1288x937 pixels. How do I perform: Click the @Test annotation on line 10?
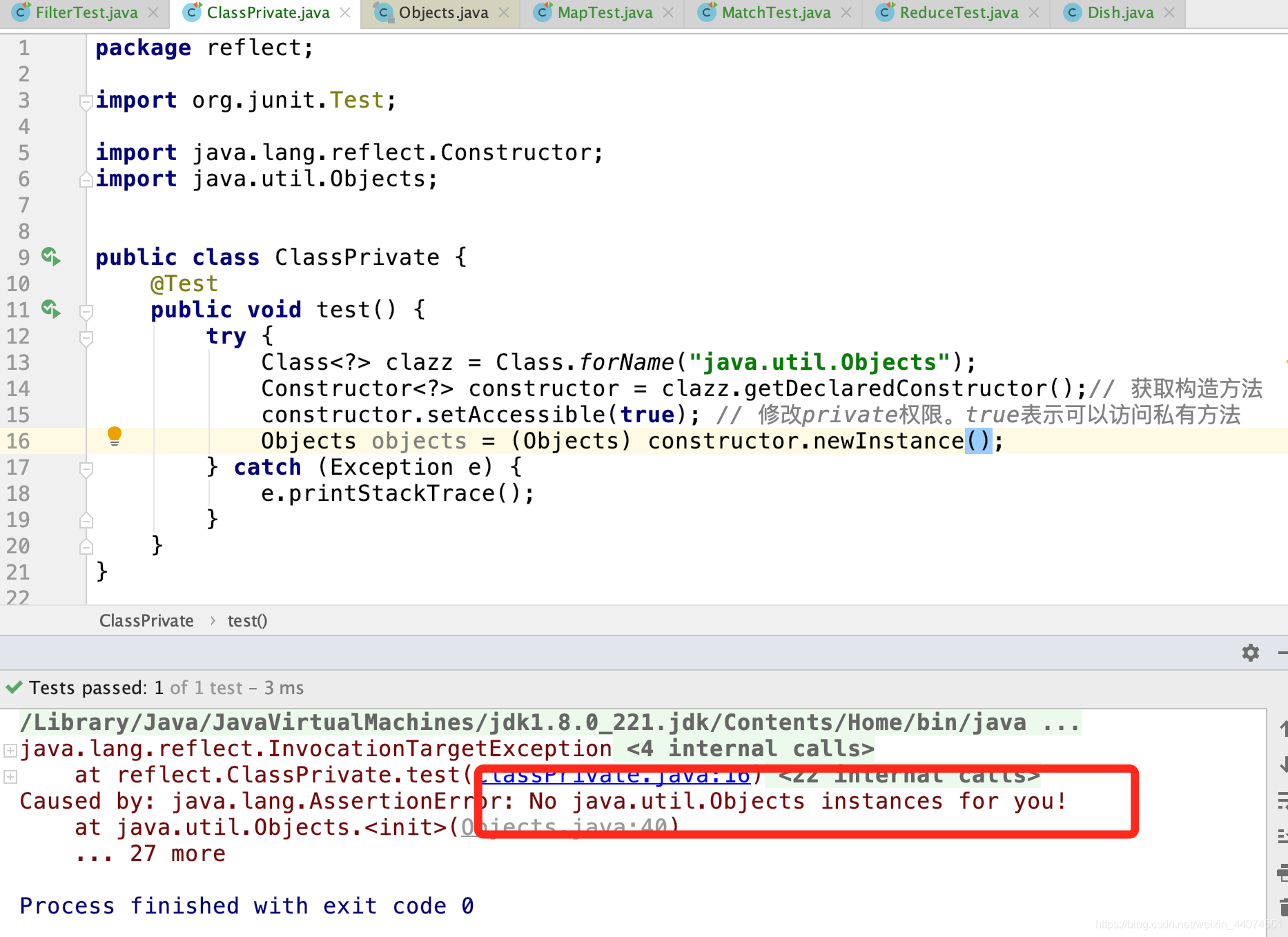184,284
